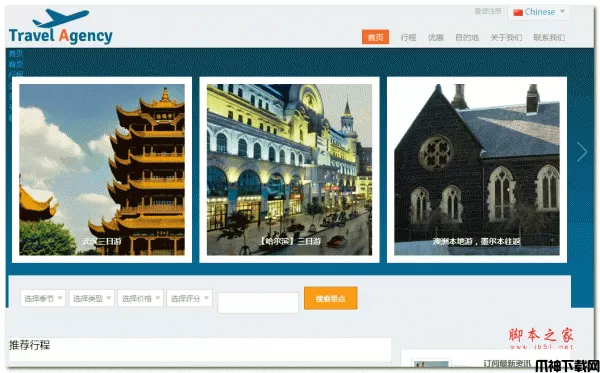
Task: Focus the search text field beside 搜索景点
Action: tap(258, 303)
